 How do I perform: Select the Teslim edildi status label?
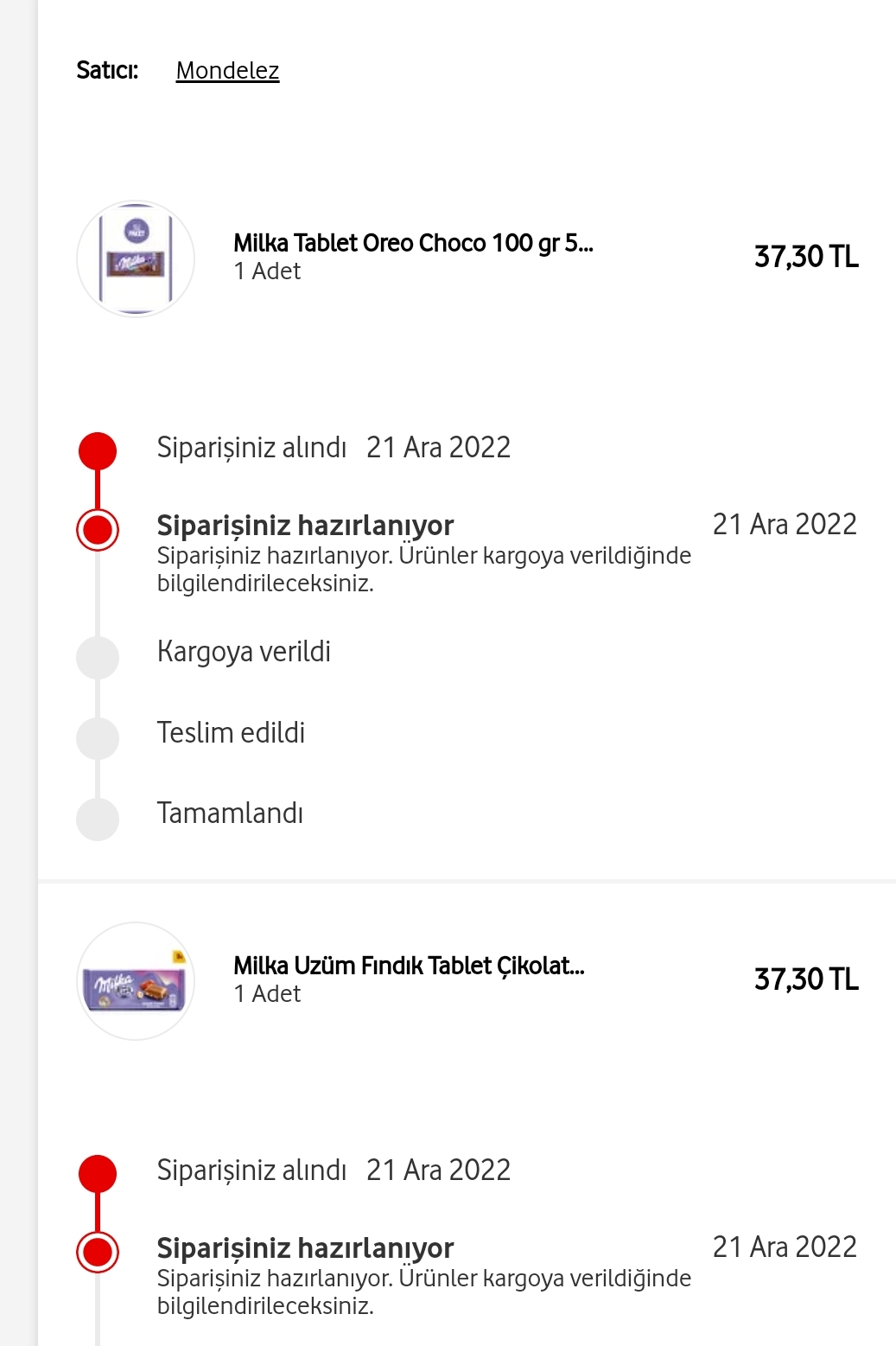(231, 733)
